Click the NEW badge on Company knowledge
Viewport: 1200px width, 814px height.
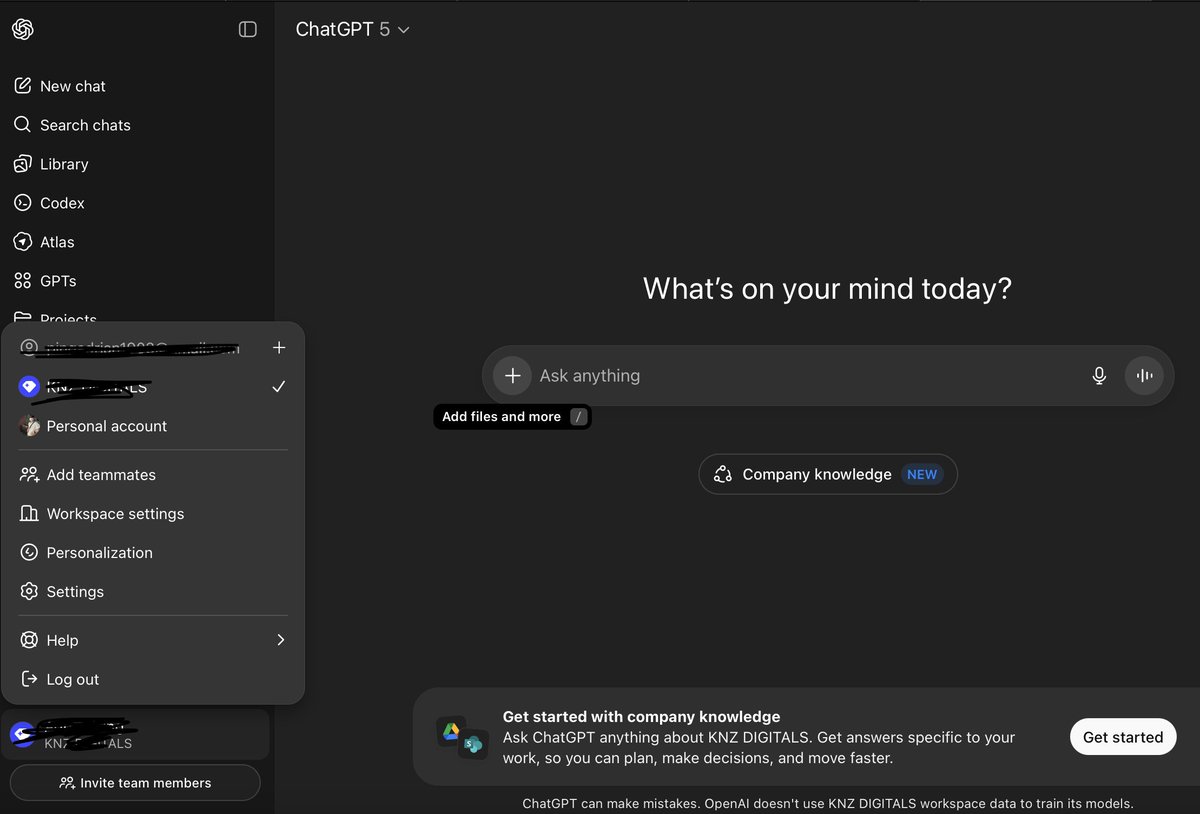[922, 475]
